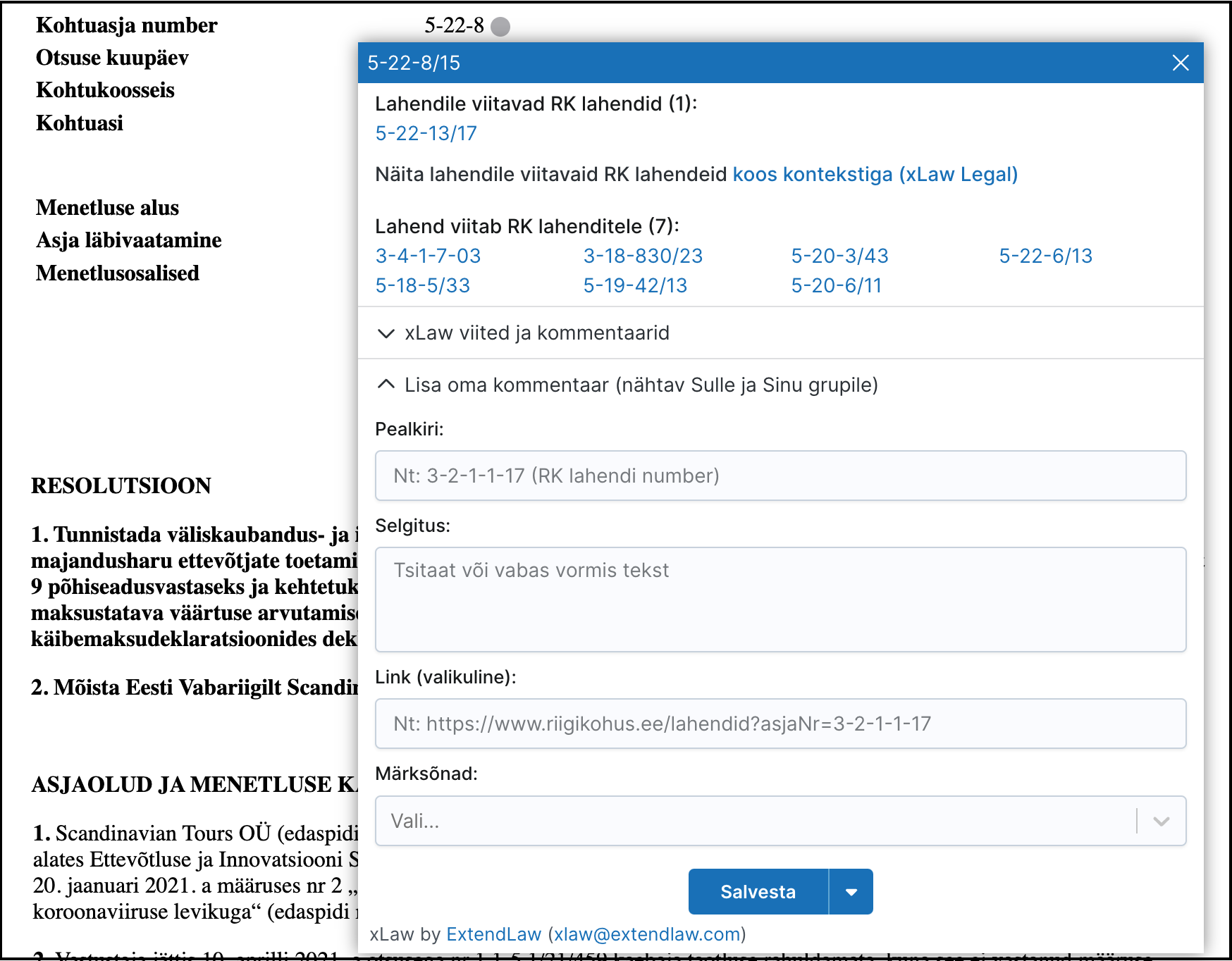Viewport: 1232px width, 961px height.
Task: Click the Link (valikuline) input field
Action: coord(780,724)
